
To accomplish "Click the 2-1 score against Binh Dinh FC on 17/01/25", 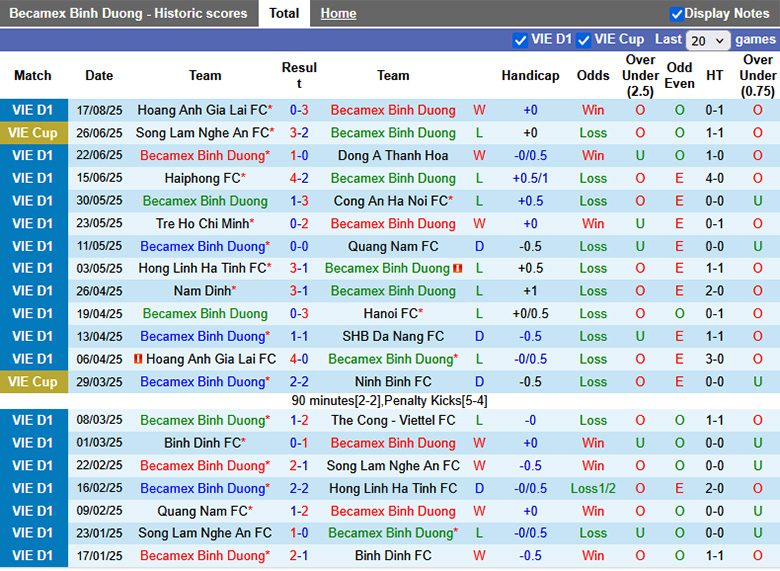I will 299,556.
